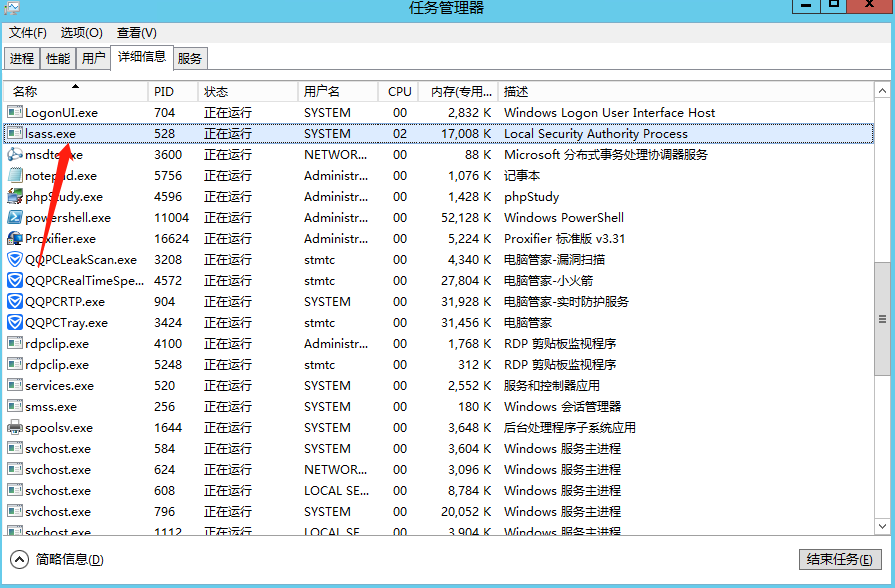Click the notepad.exe notepad icon
The height and width of the screenshot is (588, 895).
pyautogui.click(x=15, y=175)
